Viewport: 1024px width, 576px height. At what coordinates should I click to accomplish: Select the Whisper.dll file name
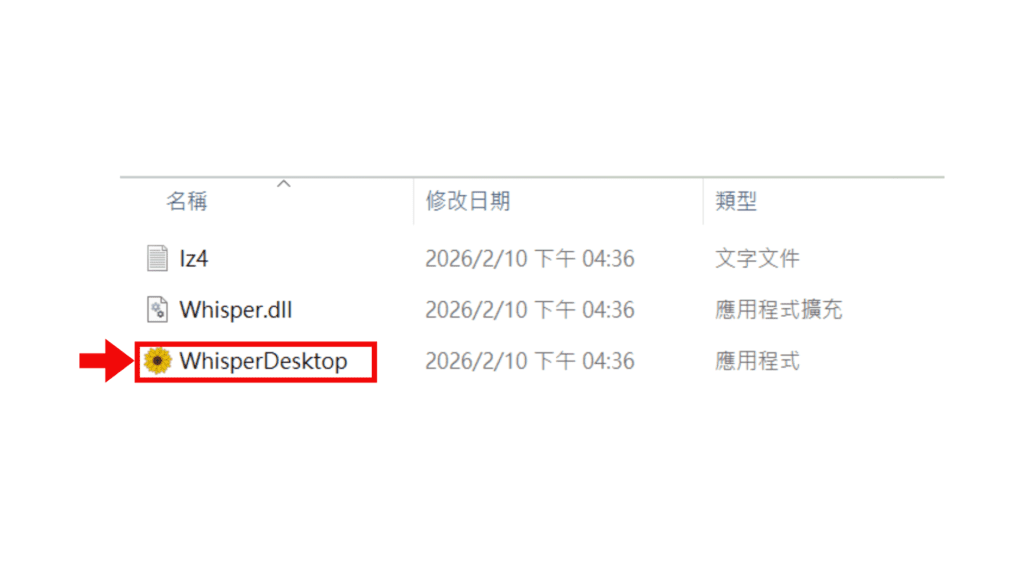click(236, 310)
